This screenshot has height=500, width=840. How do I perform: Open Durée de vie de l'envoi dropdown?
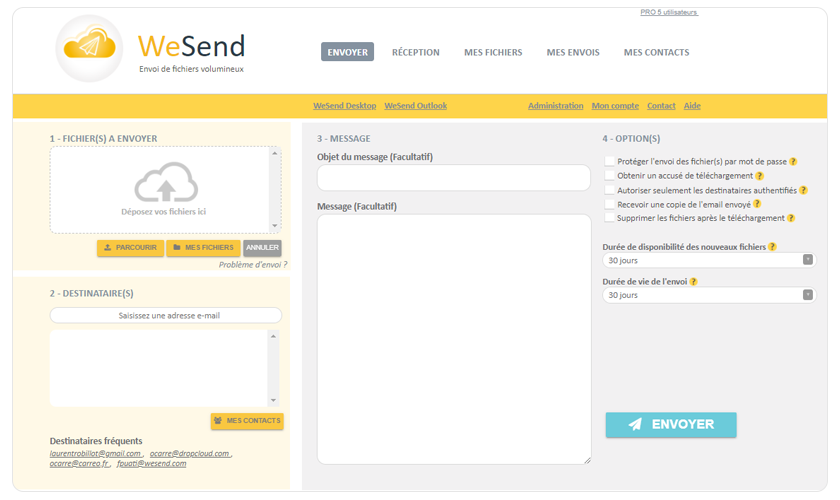pyautogui.click(x=709, y=295)
